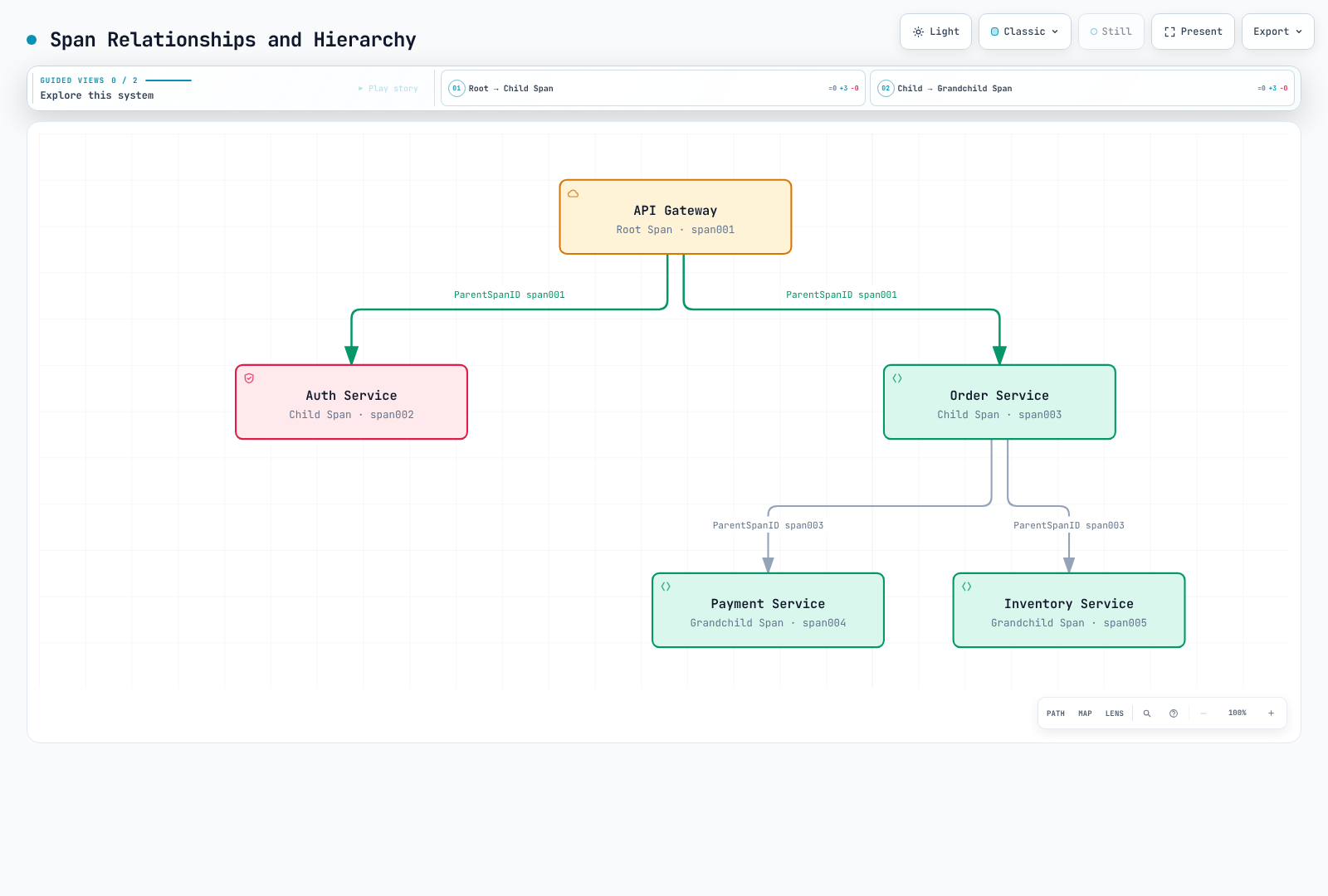Select the Payment Service node
1328x896 pixels.
point(769,611)
